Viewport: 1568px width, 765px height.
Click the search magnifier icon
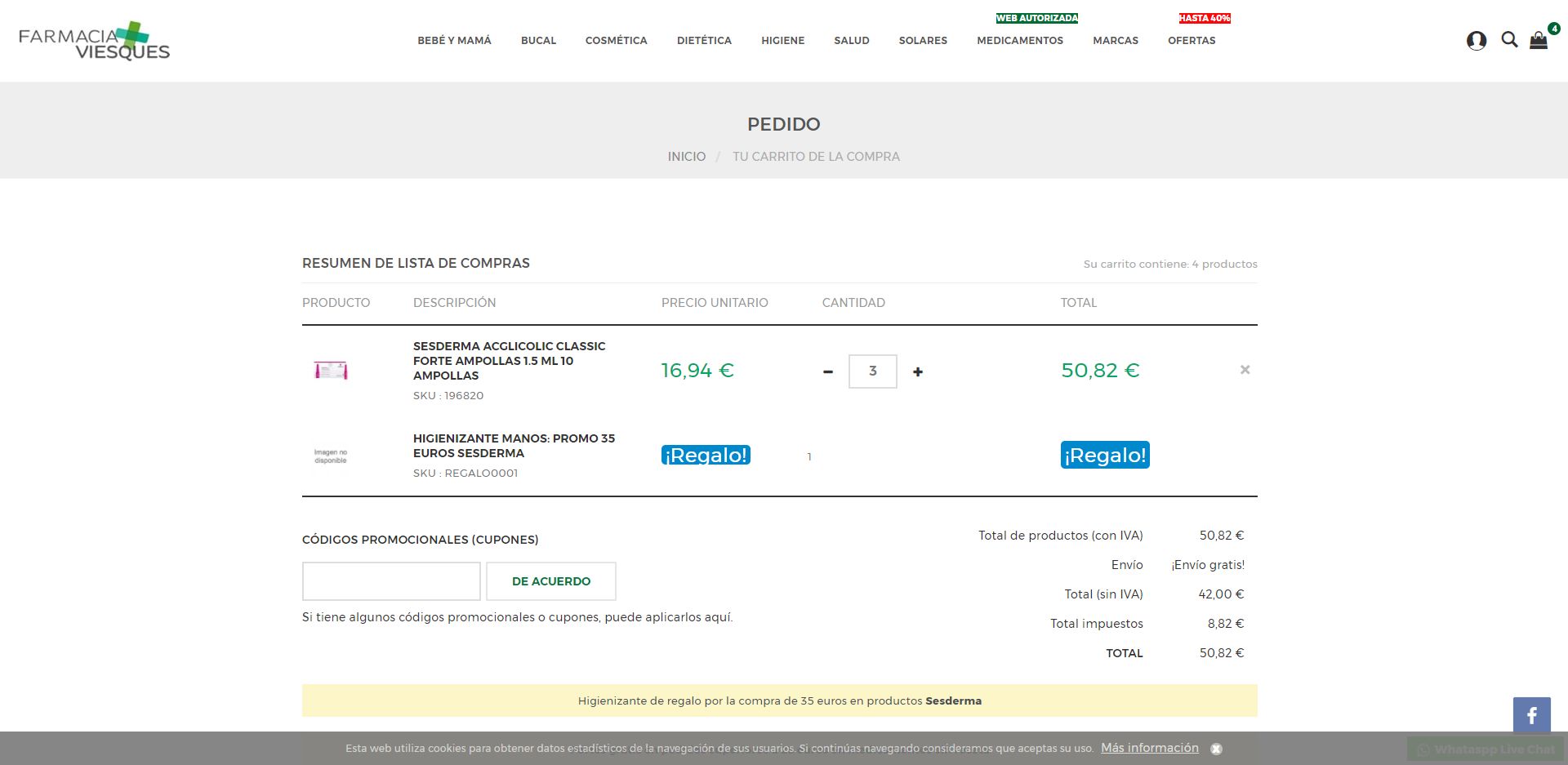1509,40
